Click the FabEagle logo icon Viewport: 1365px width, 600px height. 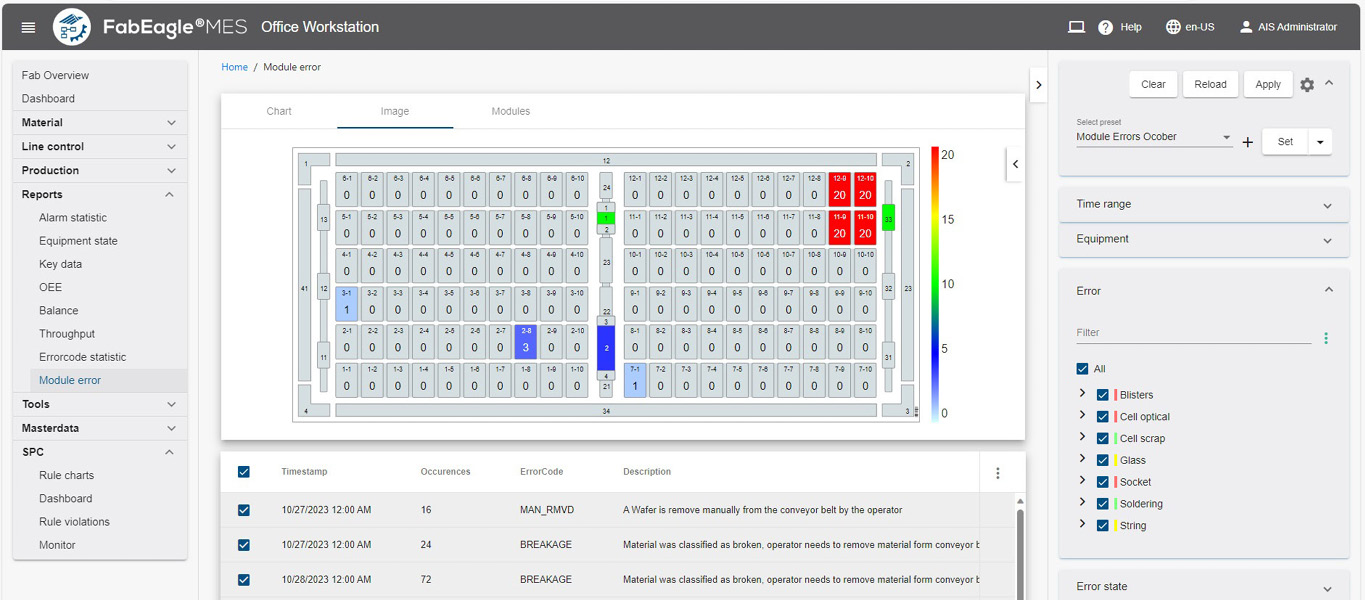72,27
